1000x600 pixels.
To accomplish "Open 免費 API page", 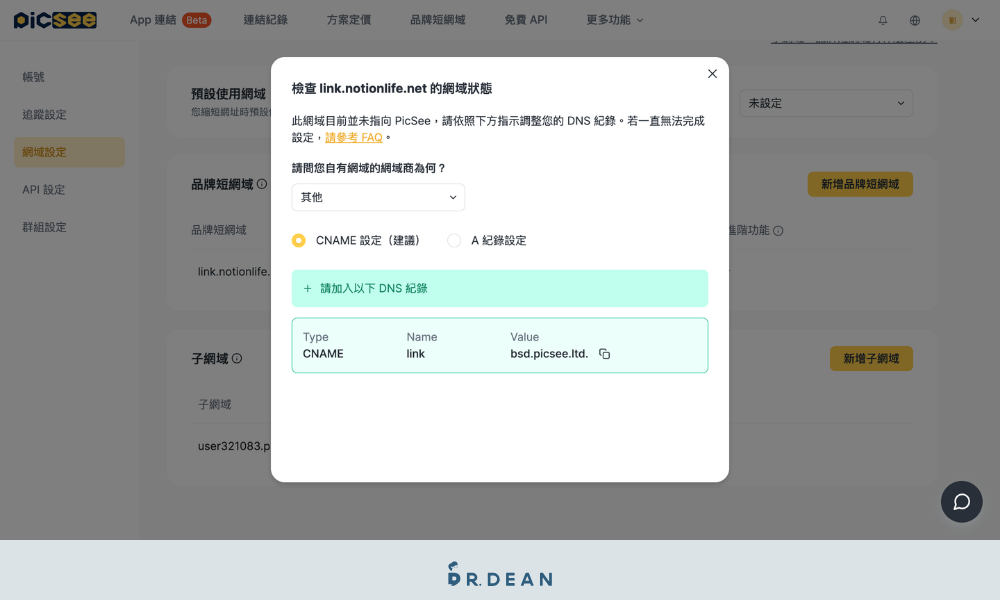I will point(526,20).
